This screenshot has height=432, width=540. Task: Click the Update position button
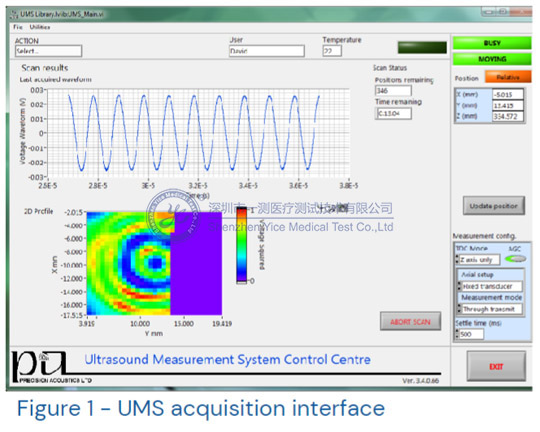[x=494, y=206]
